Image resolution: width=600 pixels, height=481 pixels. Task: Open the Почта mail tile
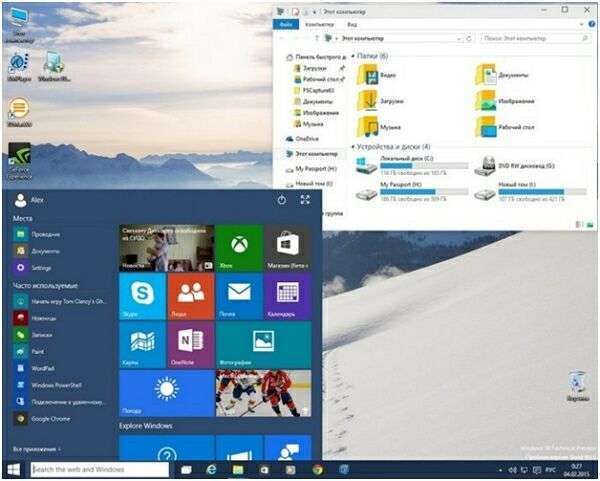(239, 297)
